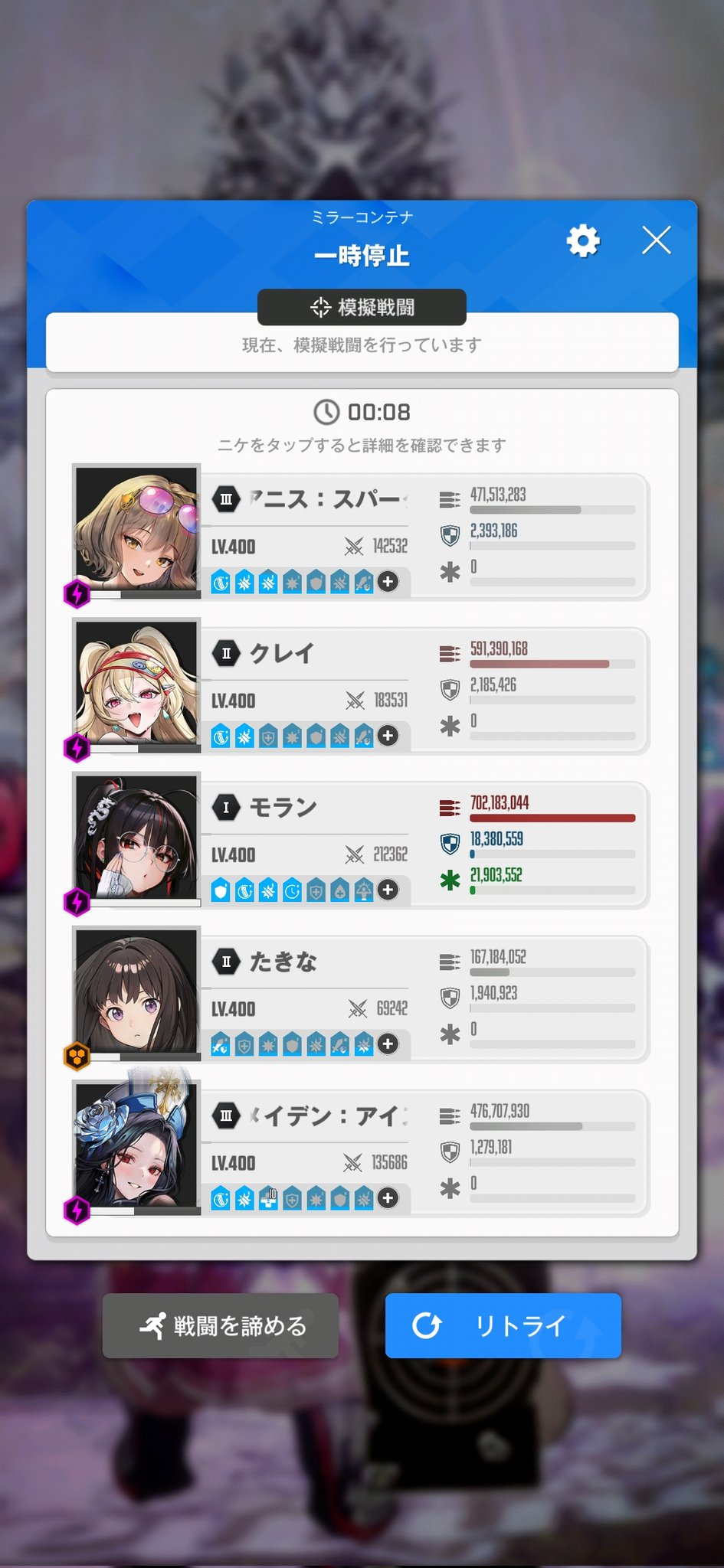This screenshot has height=1568, width=724.
Task: Open モラン's character portrait
Action: pos(136,837)
